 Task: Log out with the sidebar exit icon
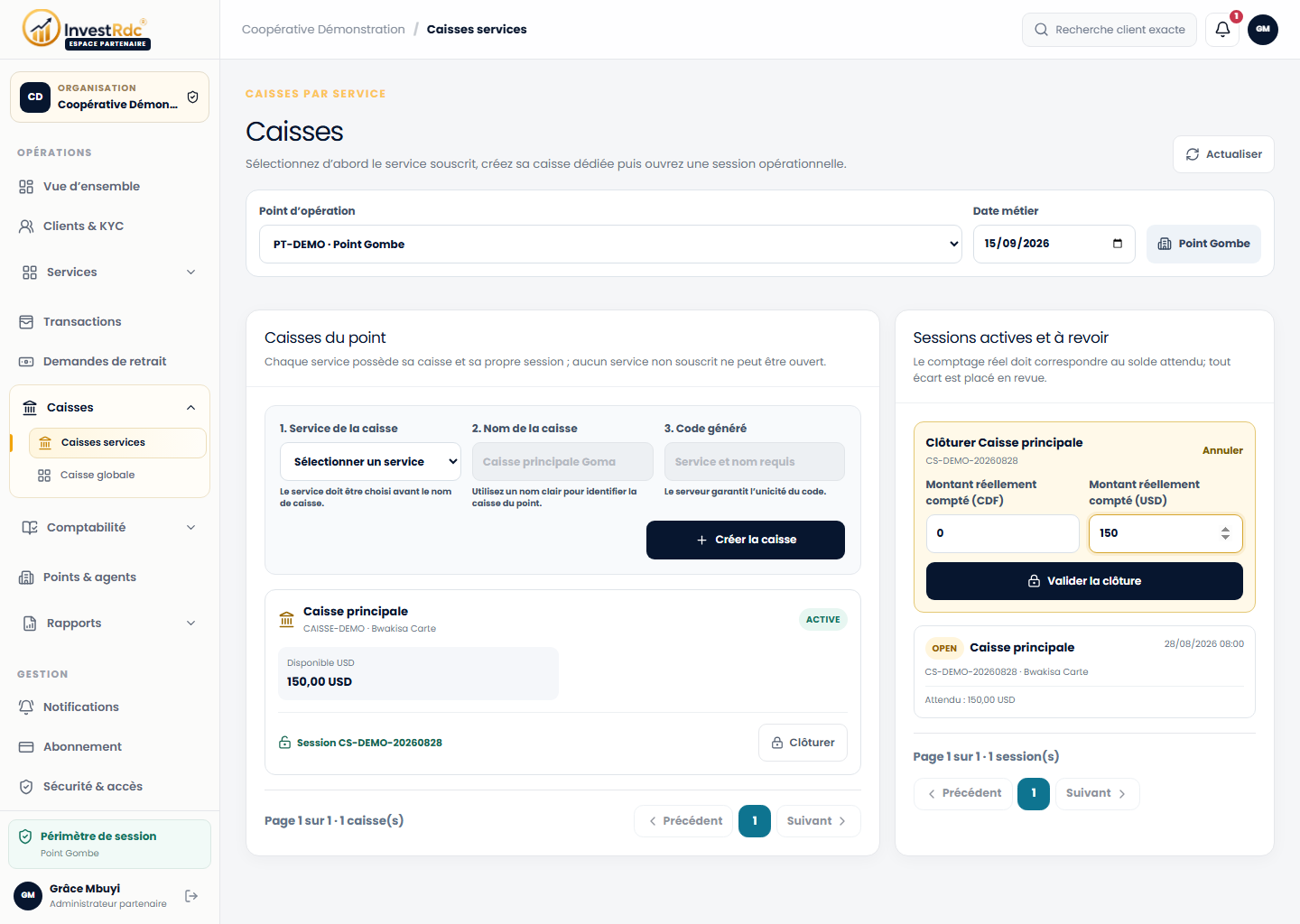click(x=191, y=896)
